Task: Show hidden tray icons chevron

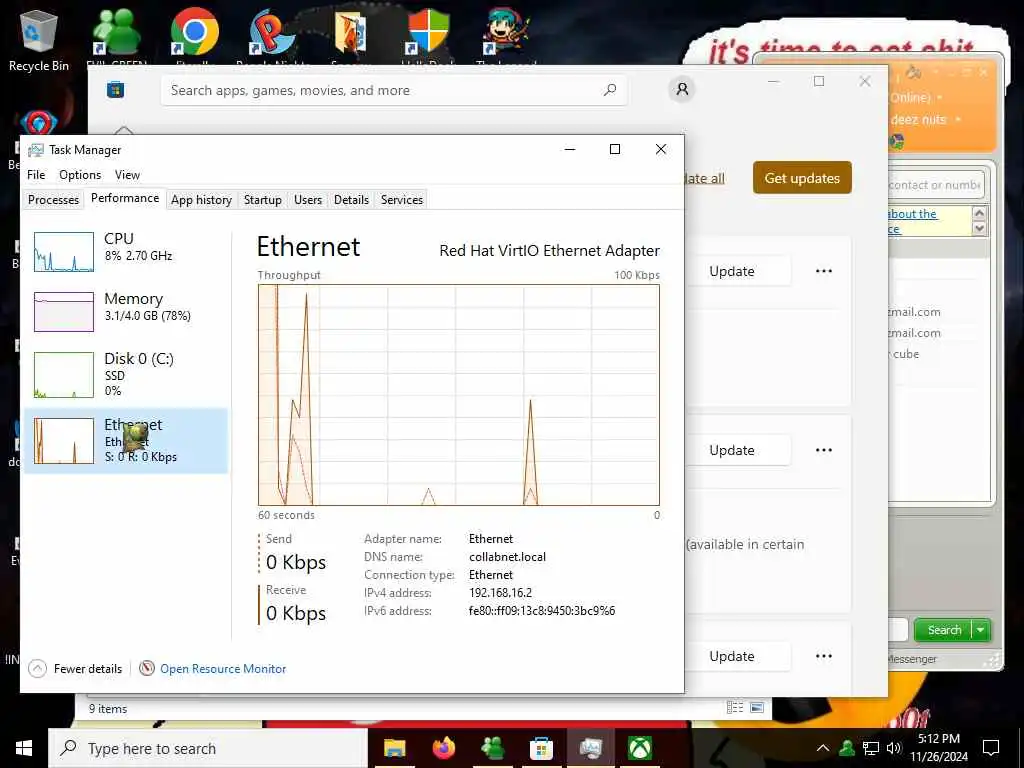Action: (823, 748)
